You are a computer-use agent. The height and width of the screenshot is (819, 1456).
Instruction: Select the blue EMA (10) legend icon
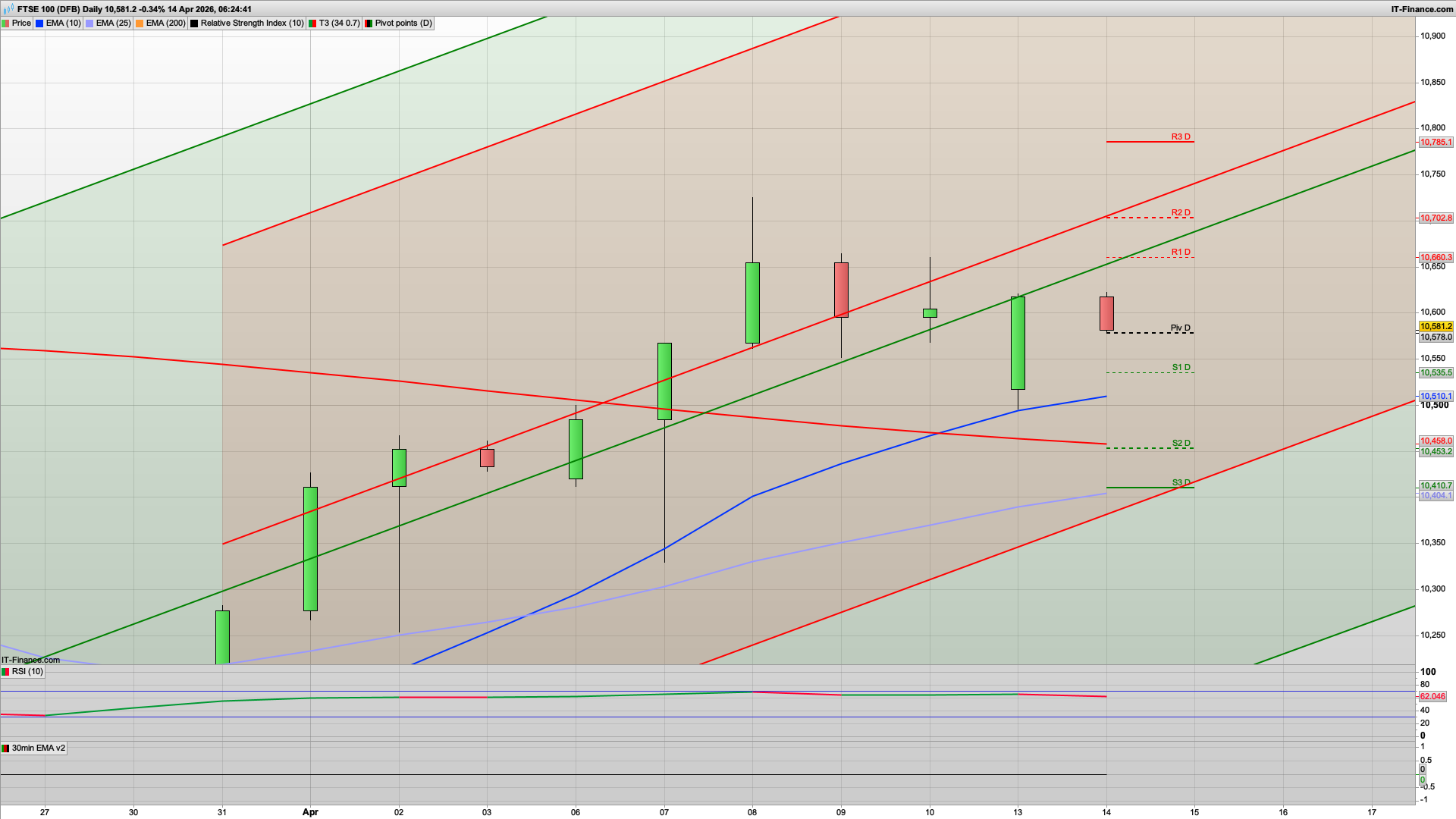pos(39,23)
